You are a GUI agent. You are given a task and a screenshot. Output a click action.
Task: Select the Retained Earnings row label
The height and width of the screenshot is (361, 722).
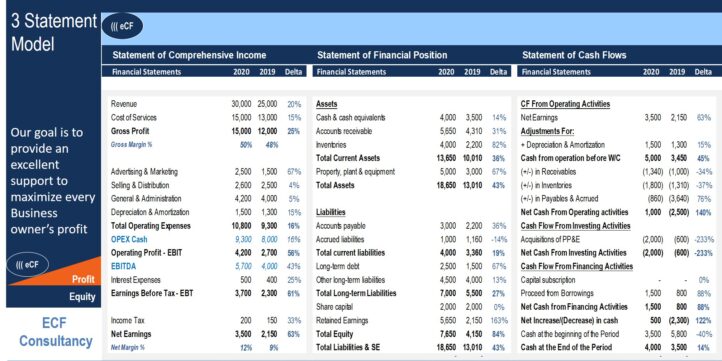click(x=338, y=320)
